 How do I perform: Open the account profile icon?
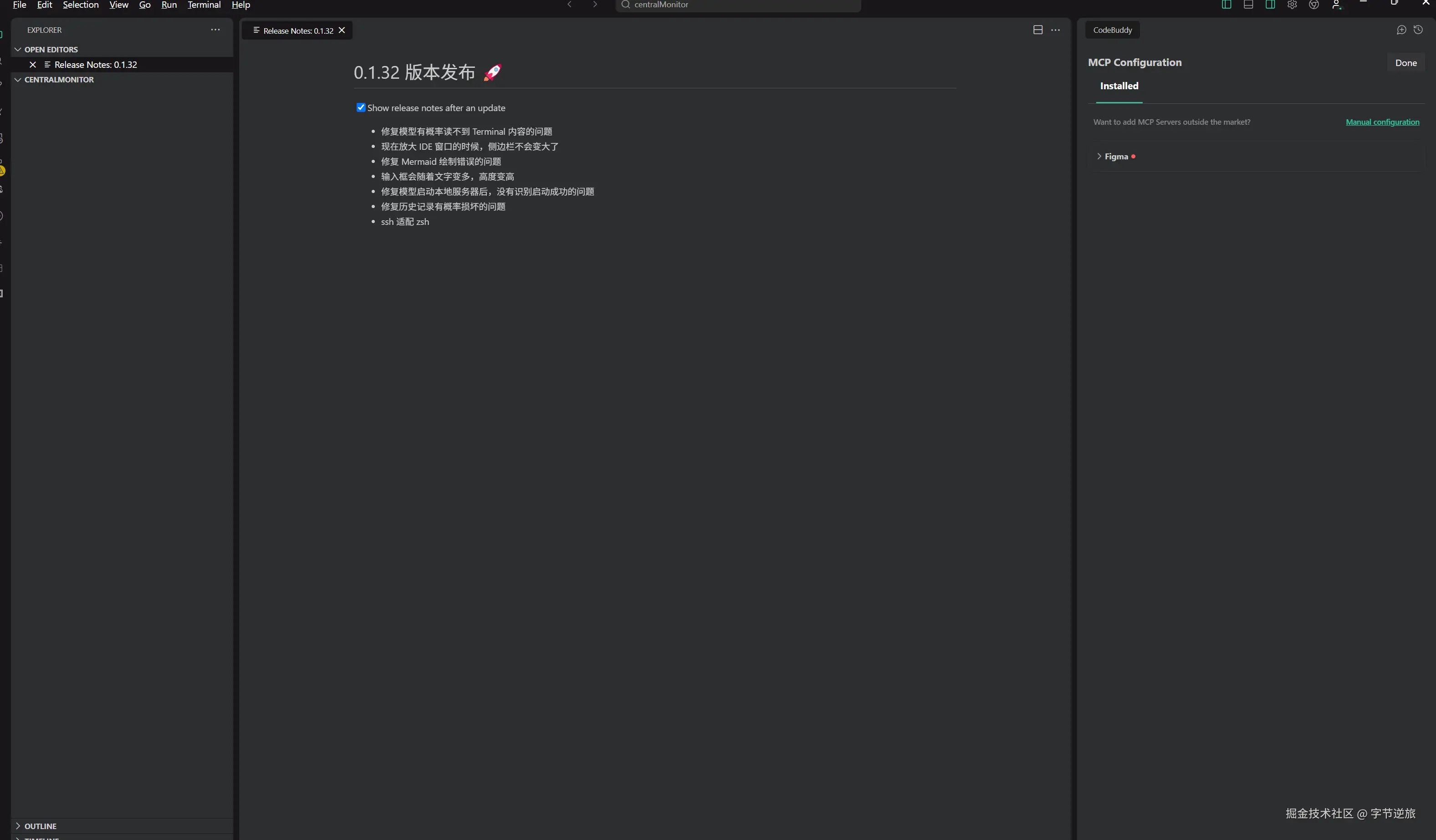point(1336,5)
